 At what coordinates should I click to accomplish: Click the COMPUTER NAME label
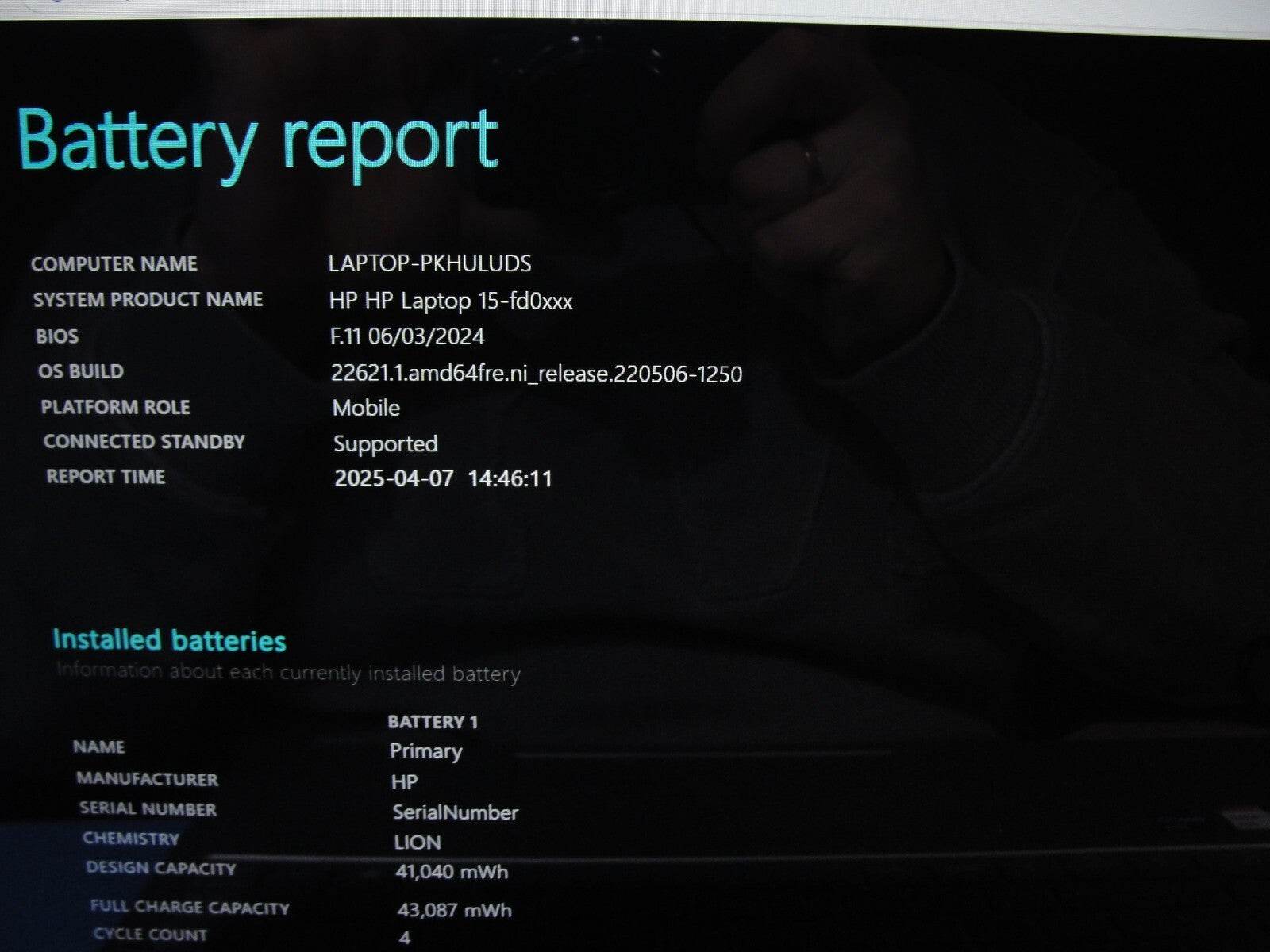coord(114,264)
